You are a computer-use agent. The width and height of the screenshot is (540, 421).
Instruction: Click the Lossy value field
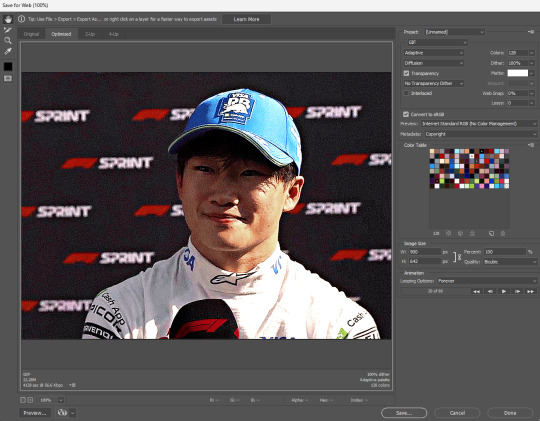[518, 103]
